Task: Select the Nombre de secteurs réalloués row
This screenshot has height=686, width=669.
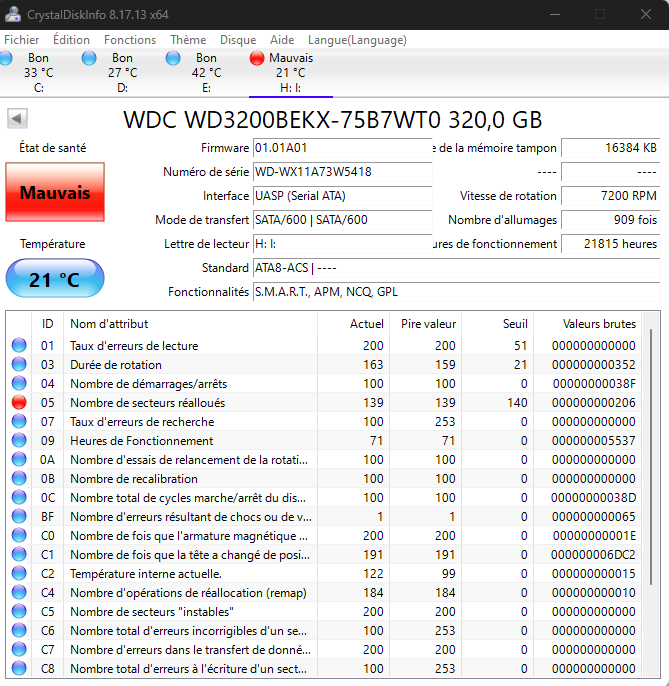Action: coord(190,403)
